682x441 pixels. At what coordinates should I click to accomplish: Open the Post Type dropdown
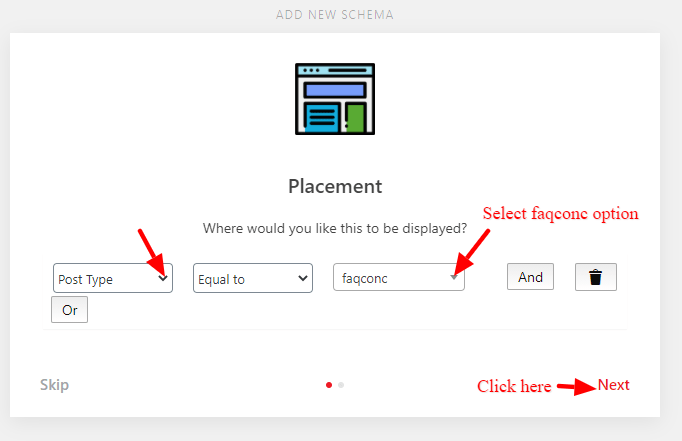(113, 278)
